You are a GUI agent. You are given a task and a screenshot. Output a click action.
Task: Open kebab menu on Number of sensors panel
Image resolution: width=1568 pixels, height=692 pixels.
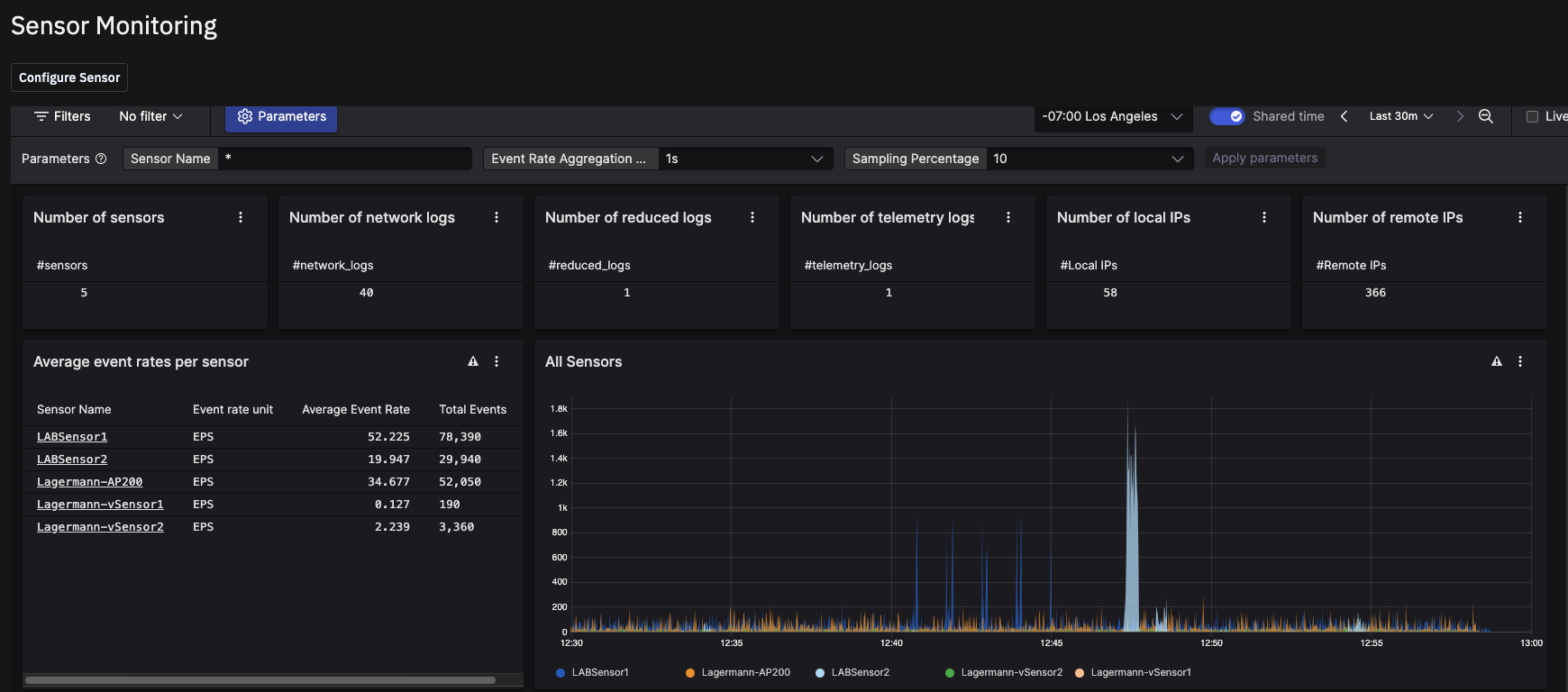coord(241,217)
